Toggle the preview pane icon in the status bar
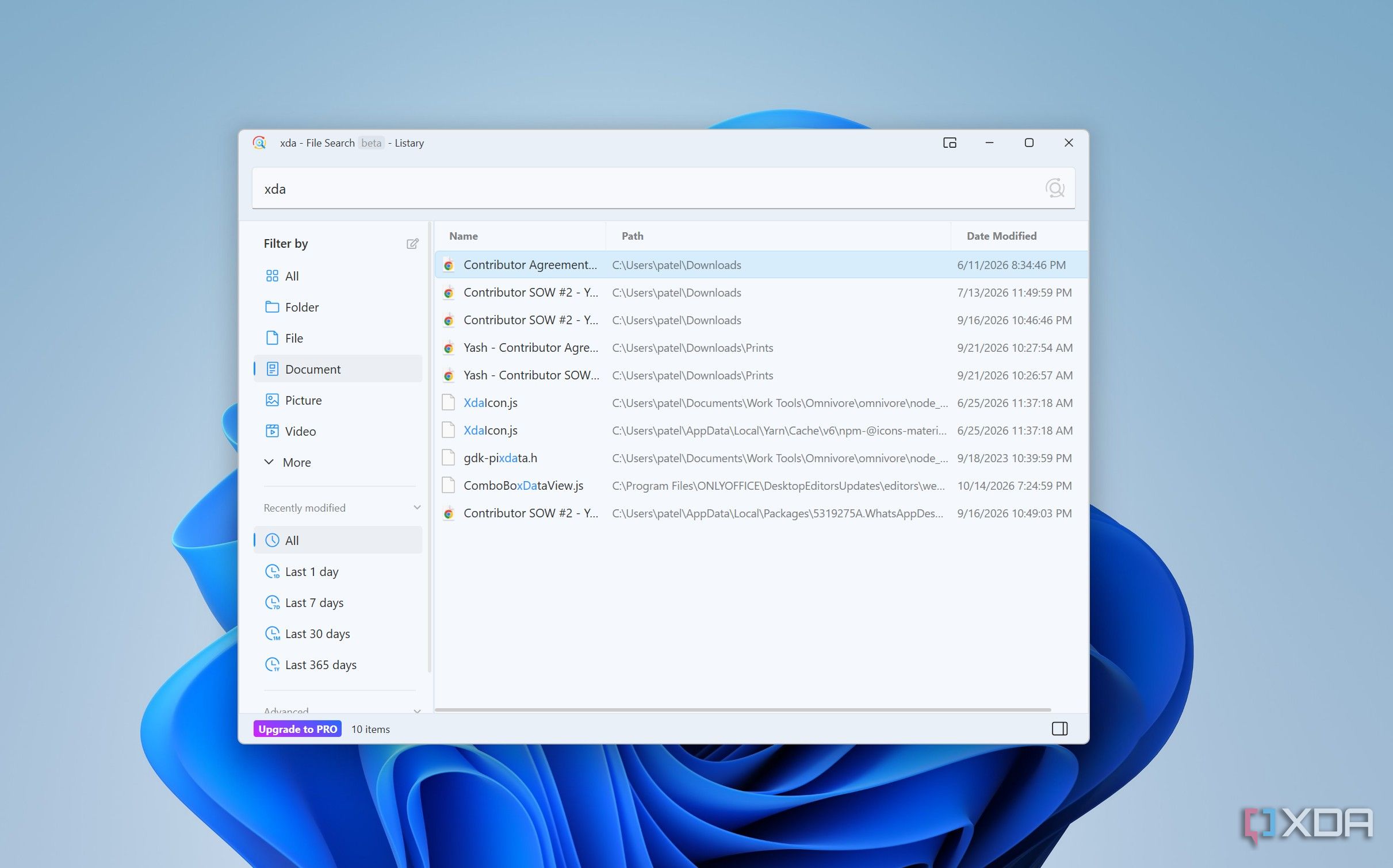Viewport: 1393px width, 868px height. pyautogui.click(x=1059, y=729)
